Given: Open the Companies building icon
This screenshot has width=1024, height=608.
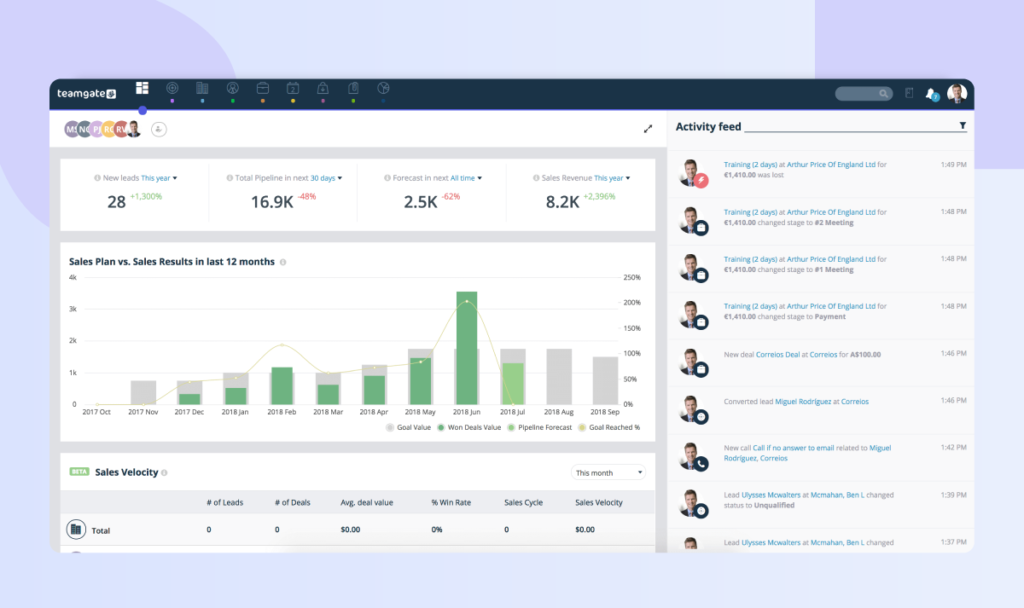Looking at the screenshot, I should 202,88.
